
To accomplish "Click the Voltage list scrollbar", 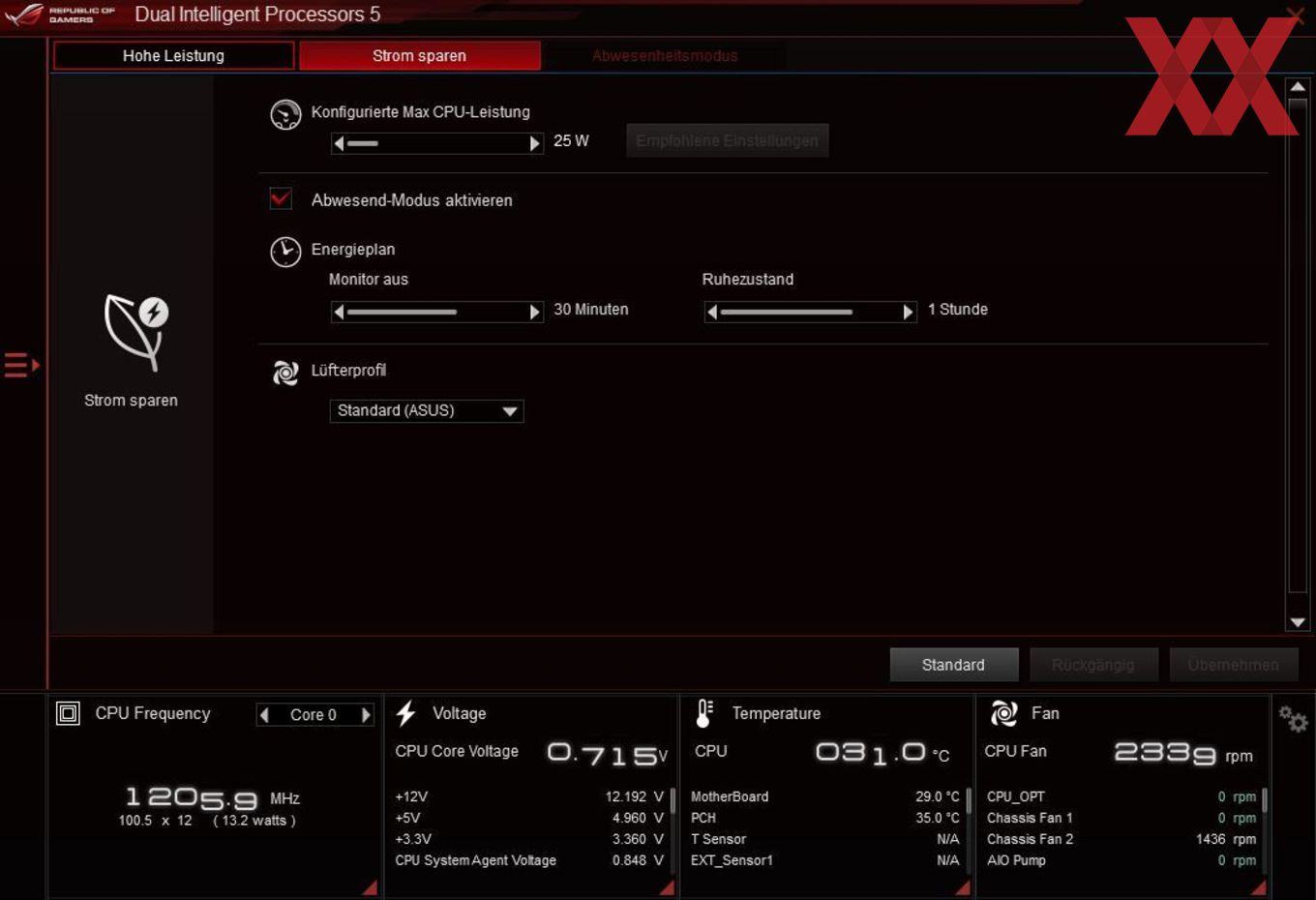I will coord(673,799).
